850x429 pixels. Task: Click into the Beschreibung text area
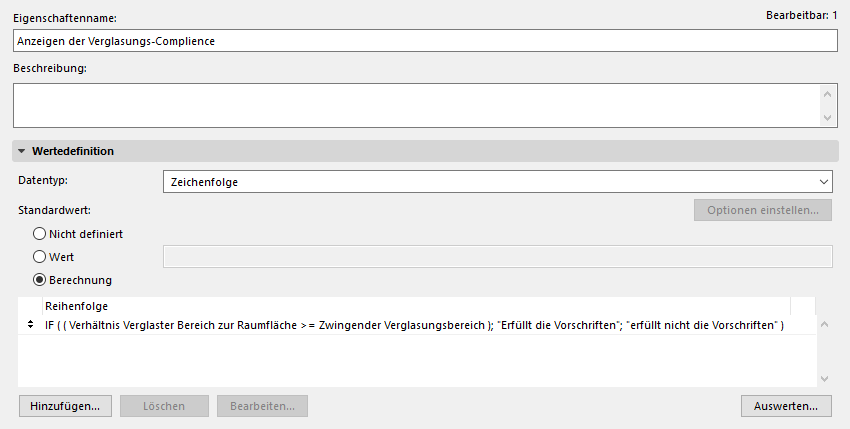pos(415,105)
